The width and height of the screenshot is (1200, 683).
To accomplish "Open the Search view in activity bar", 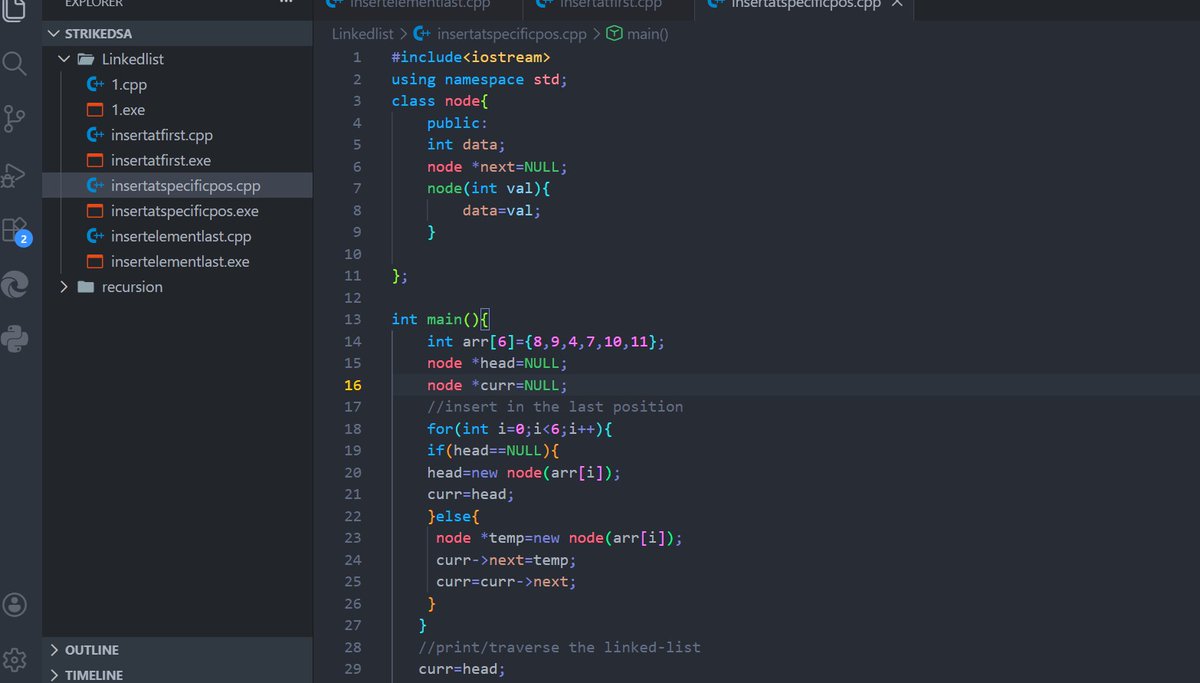I will (x=15, y=65).
